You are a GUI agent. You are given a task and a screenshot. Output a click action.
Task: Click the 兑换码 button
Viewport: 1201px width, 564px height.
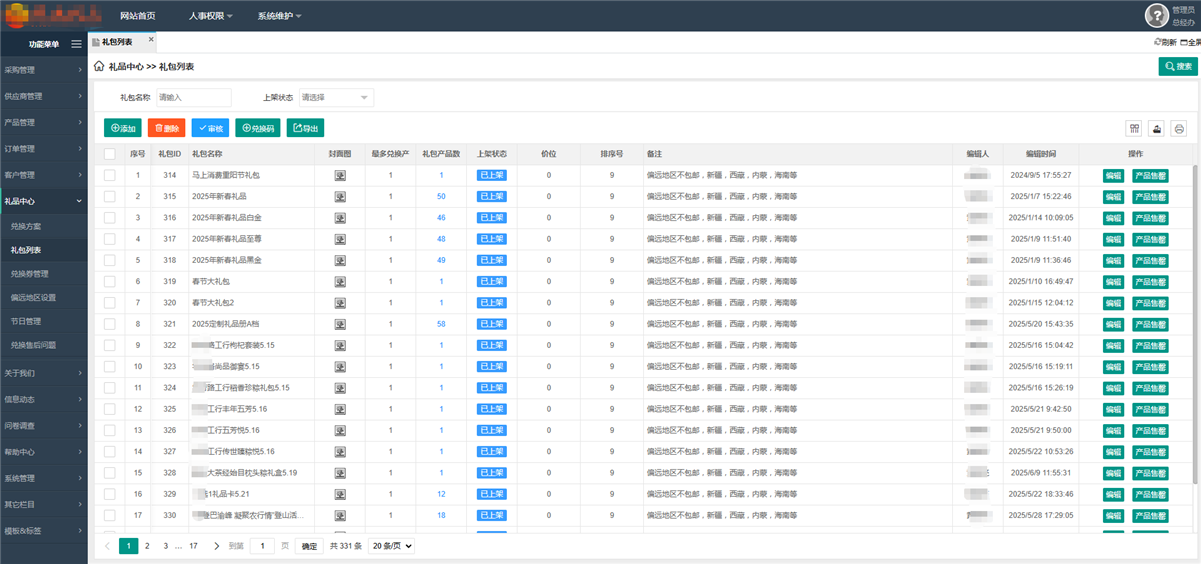click(258, 128)
